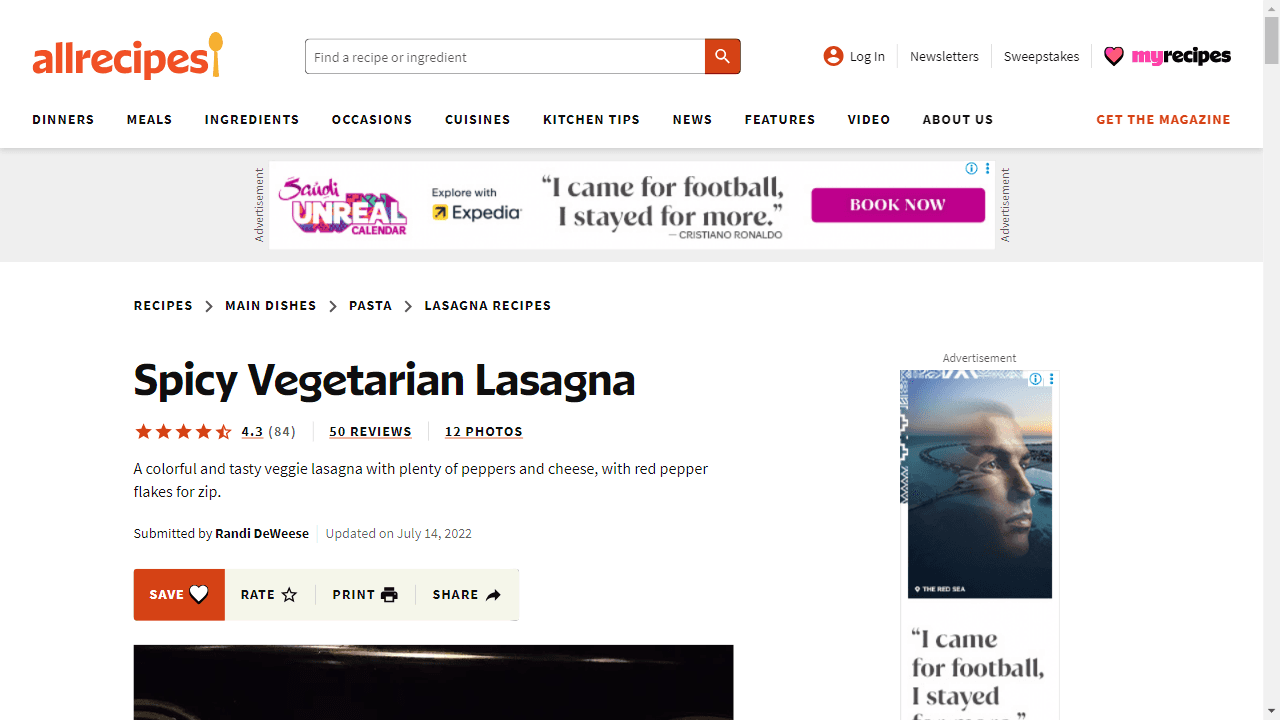
Task: Click the page vertical scrollbar
Action: pyautogui.click(x=1271, y=360)
